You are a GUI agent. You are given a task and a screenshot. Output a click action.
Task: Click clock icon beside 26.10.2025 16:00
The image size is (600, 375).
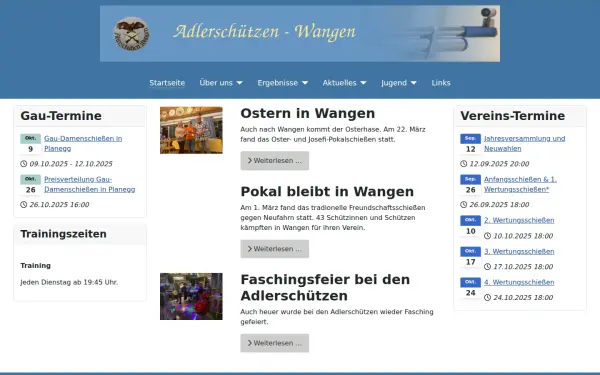coord(24,205)
